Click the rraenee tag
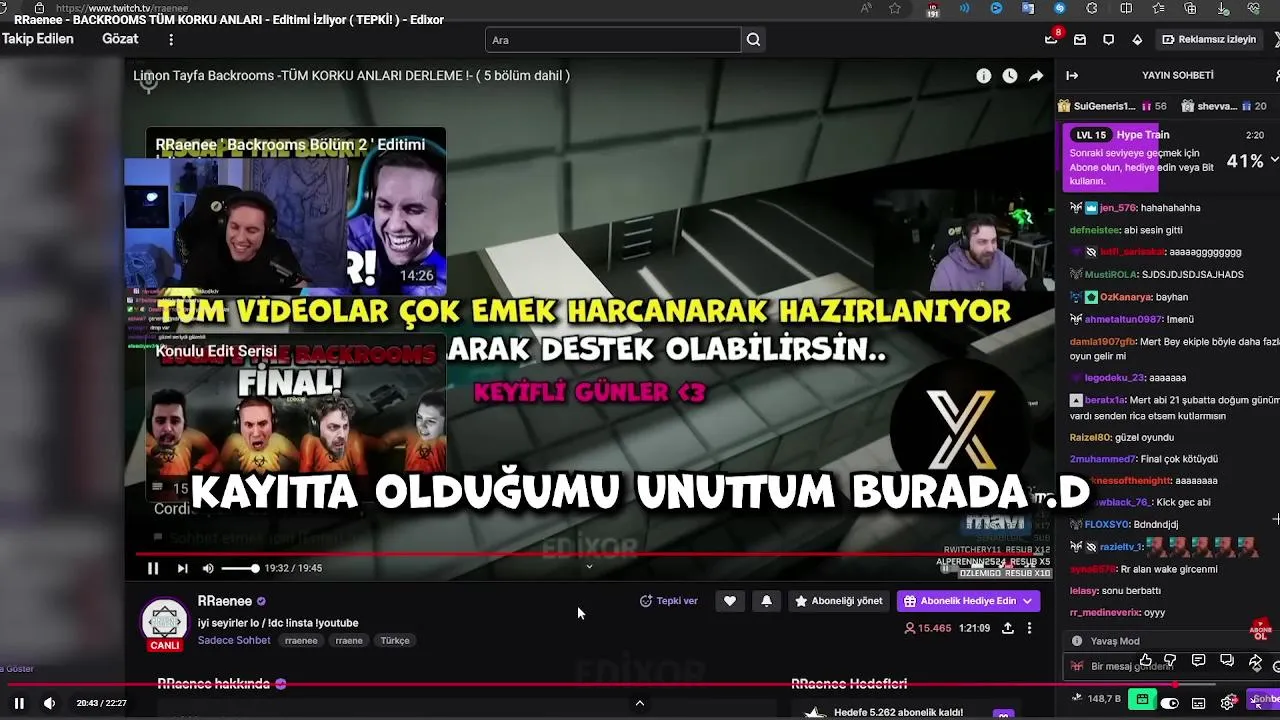The width and height of the screenshot is (1280, 720). click(301, 641)
